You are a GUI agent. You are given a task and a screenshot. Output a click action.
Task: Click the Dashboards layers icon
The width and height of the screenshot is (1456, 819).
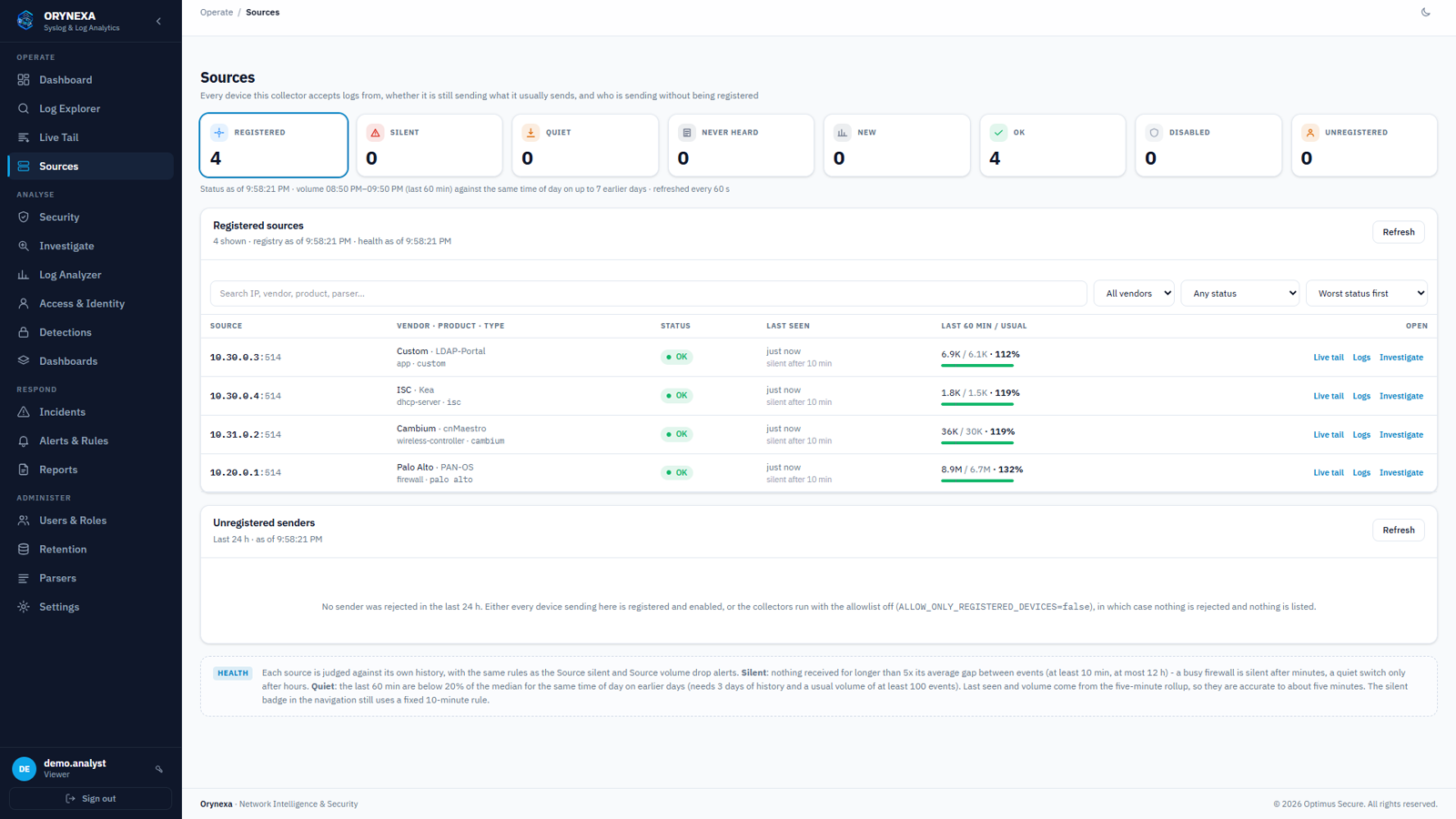tap(24, 361)
